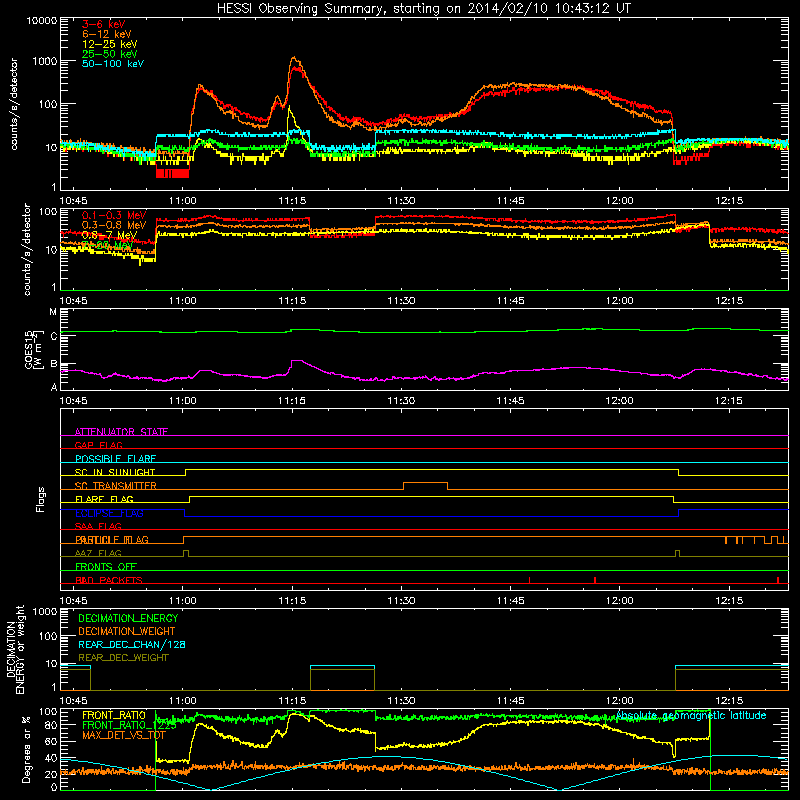Click the DECIMATION ENERGY or weight axis label
The height and width of the screenshot is (800, 800).
tap(15, 649)
